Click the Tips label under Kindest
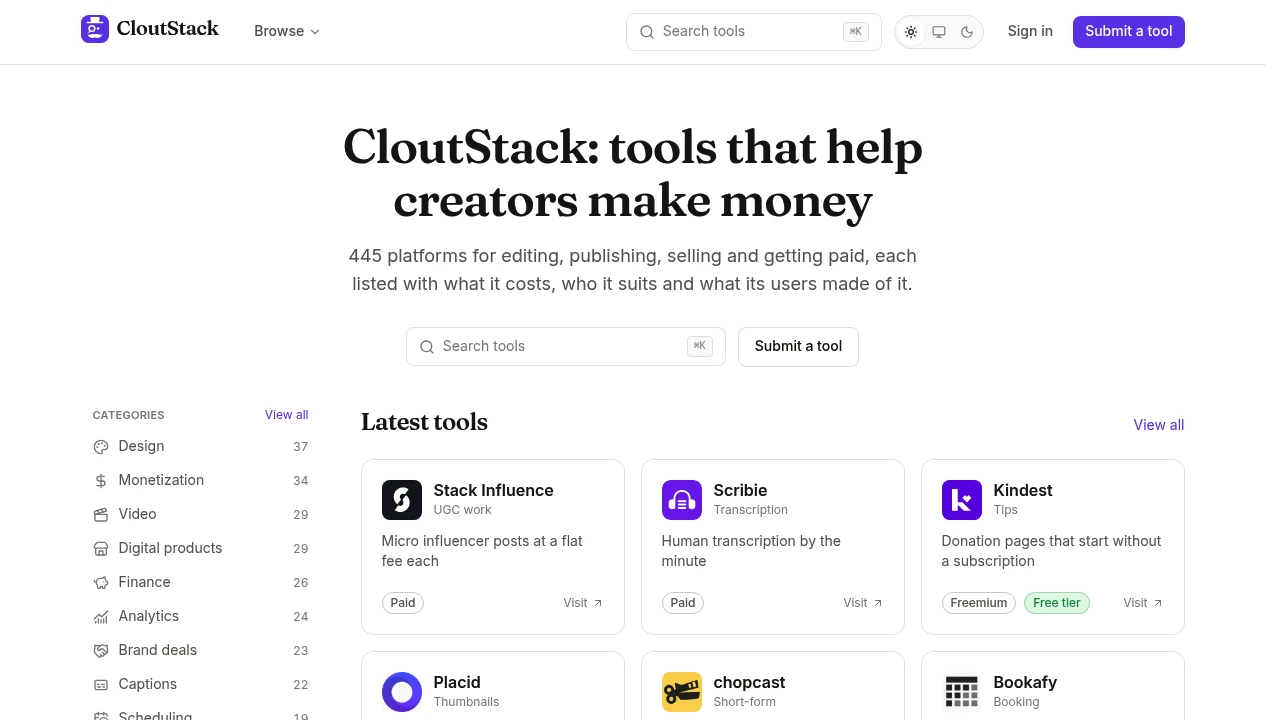Screen dimensions: 1280x720 [x=1005, y=510]
